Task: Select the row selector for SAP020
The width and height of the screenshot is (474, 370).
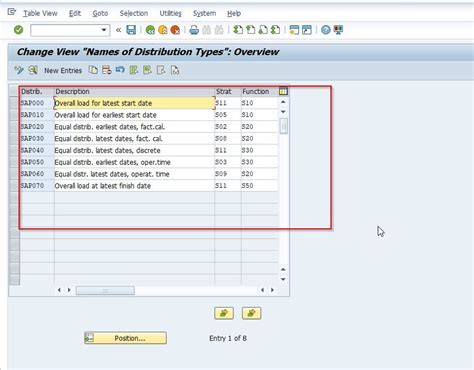Action: (14, 127)
